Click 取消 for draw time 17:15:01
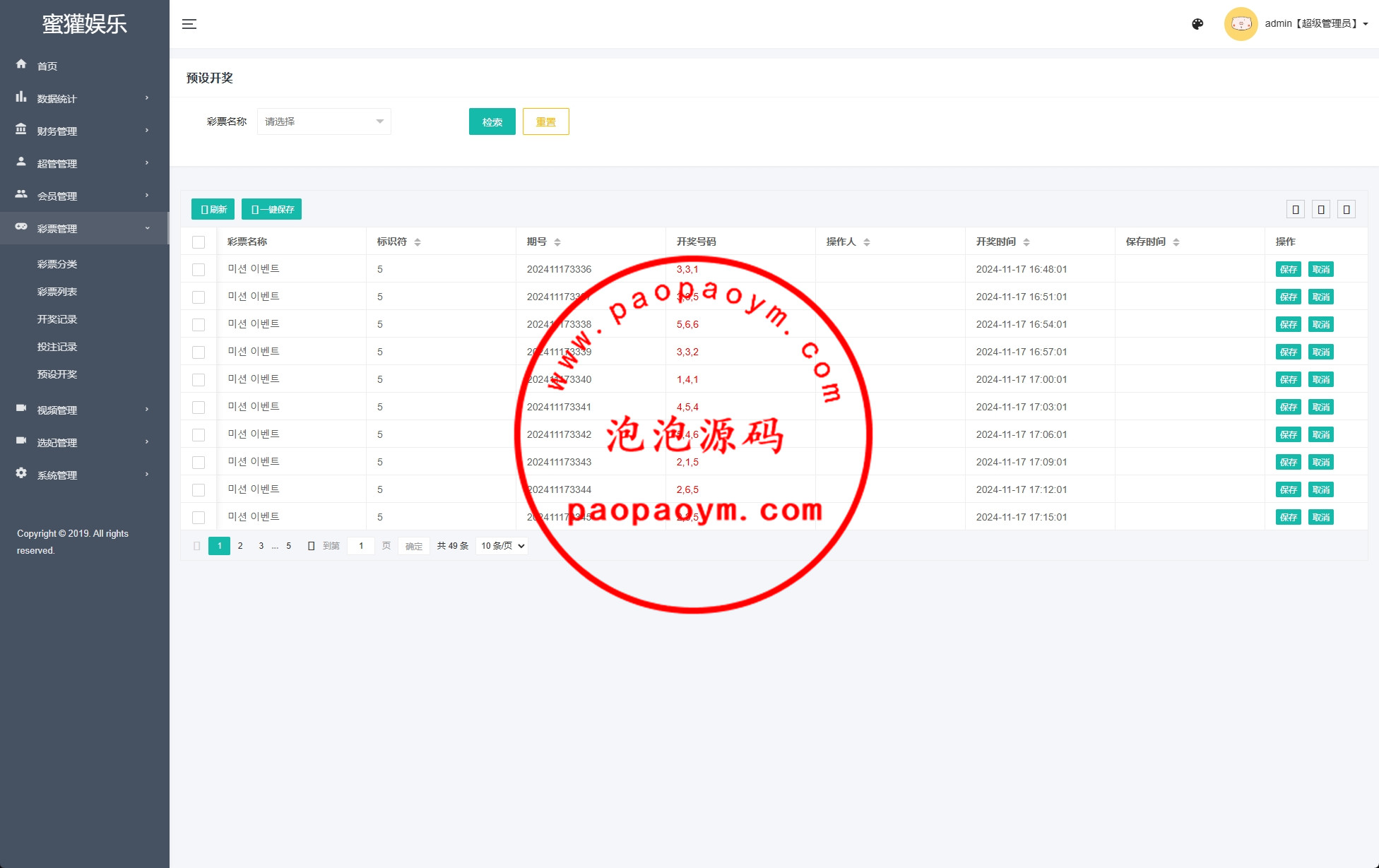 (1321, 517)
